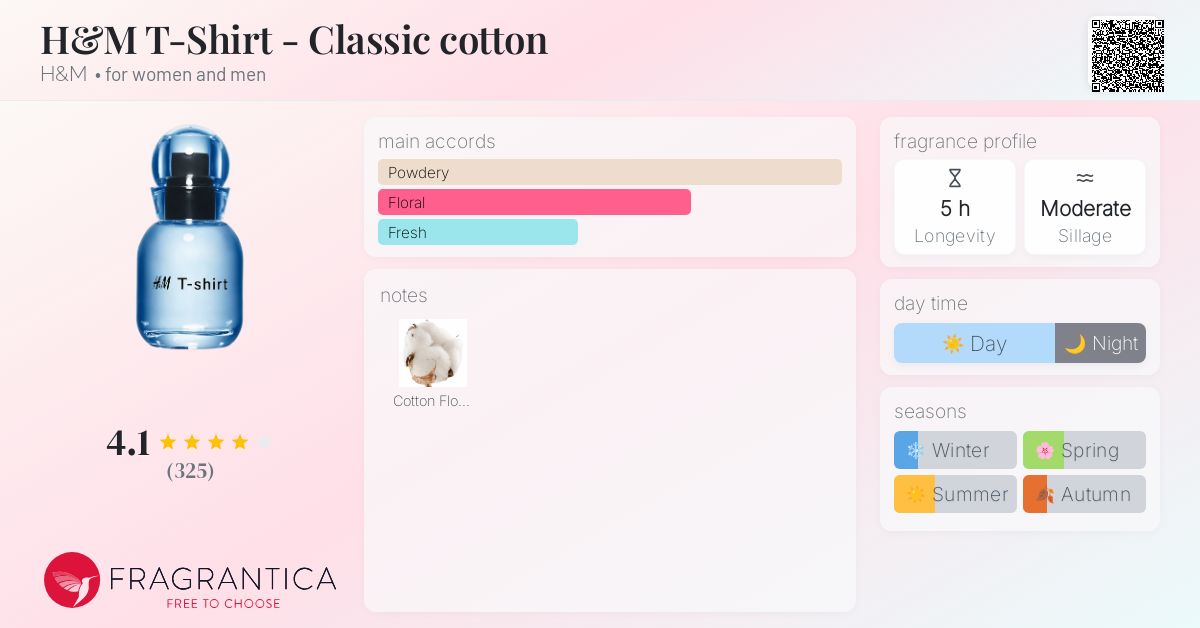
Task: Click the perfume bottle image
Action: click(x=190, y=237)
